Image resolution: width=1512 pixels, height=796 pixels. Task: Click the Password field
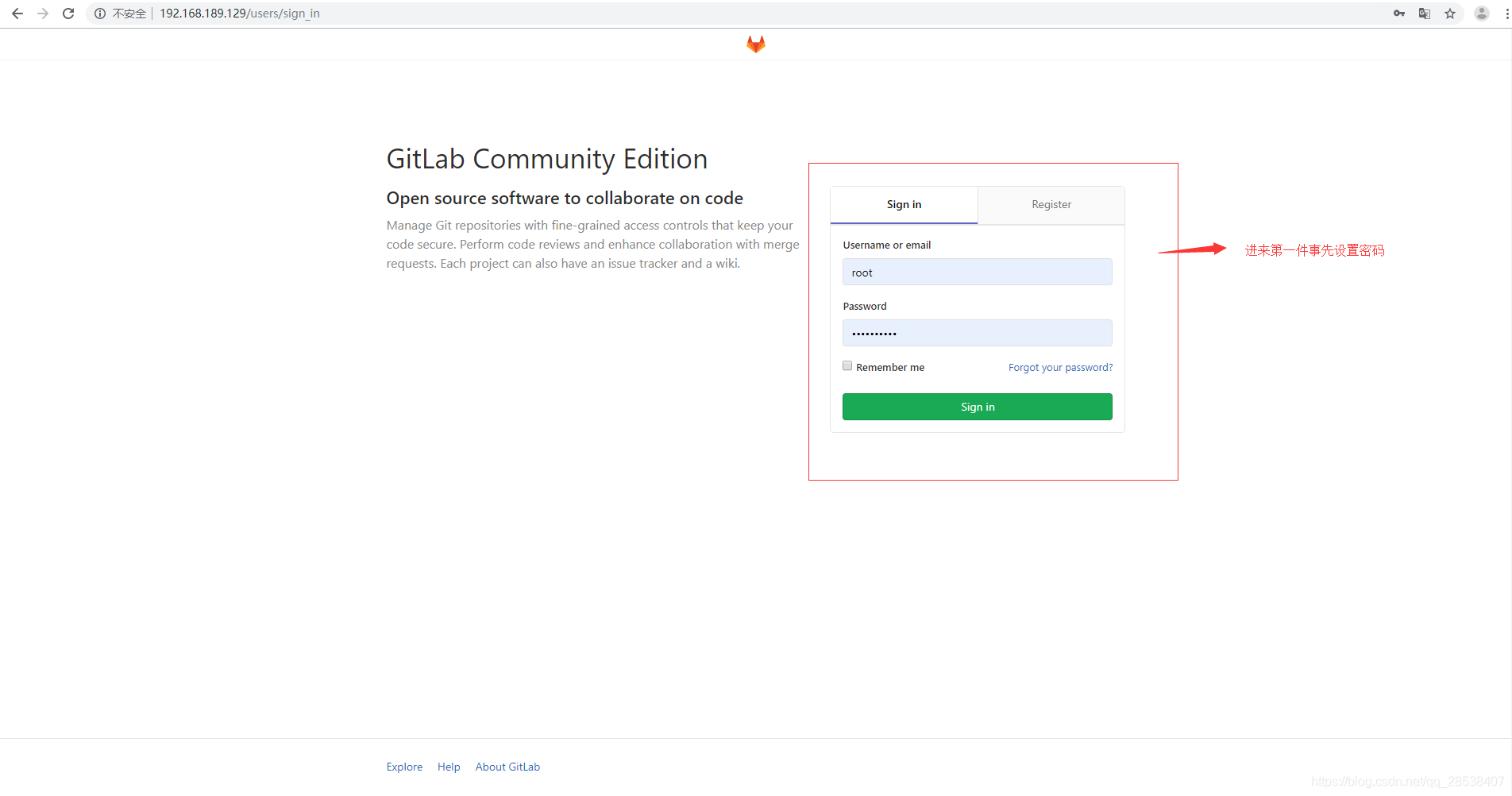978,333
